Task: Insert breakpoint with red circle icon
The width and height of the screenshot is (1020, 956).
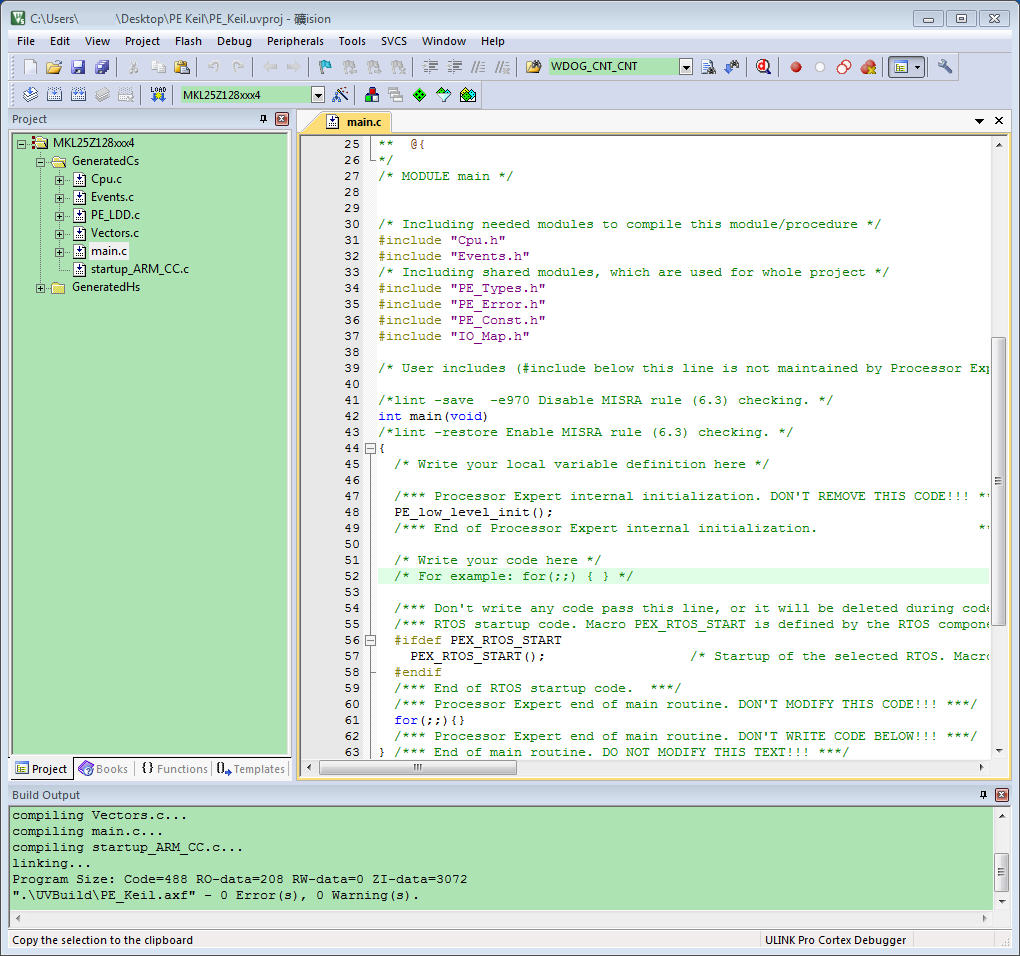Action: (x=796, y=66)
